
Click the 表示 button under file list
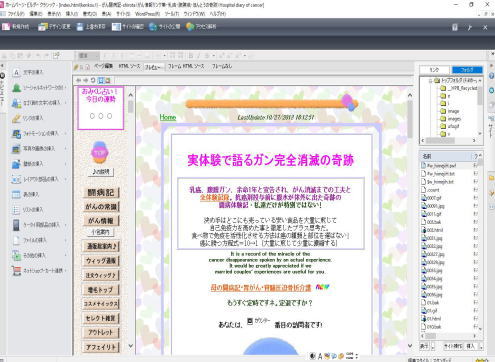point(424,346)
